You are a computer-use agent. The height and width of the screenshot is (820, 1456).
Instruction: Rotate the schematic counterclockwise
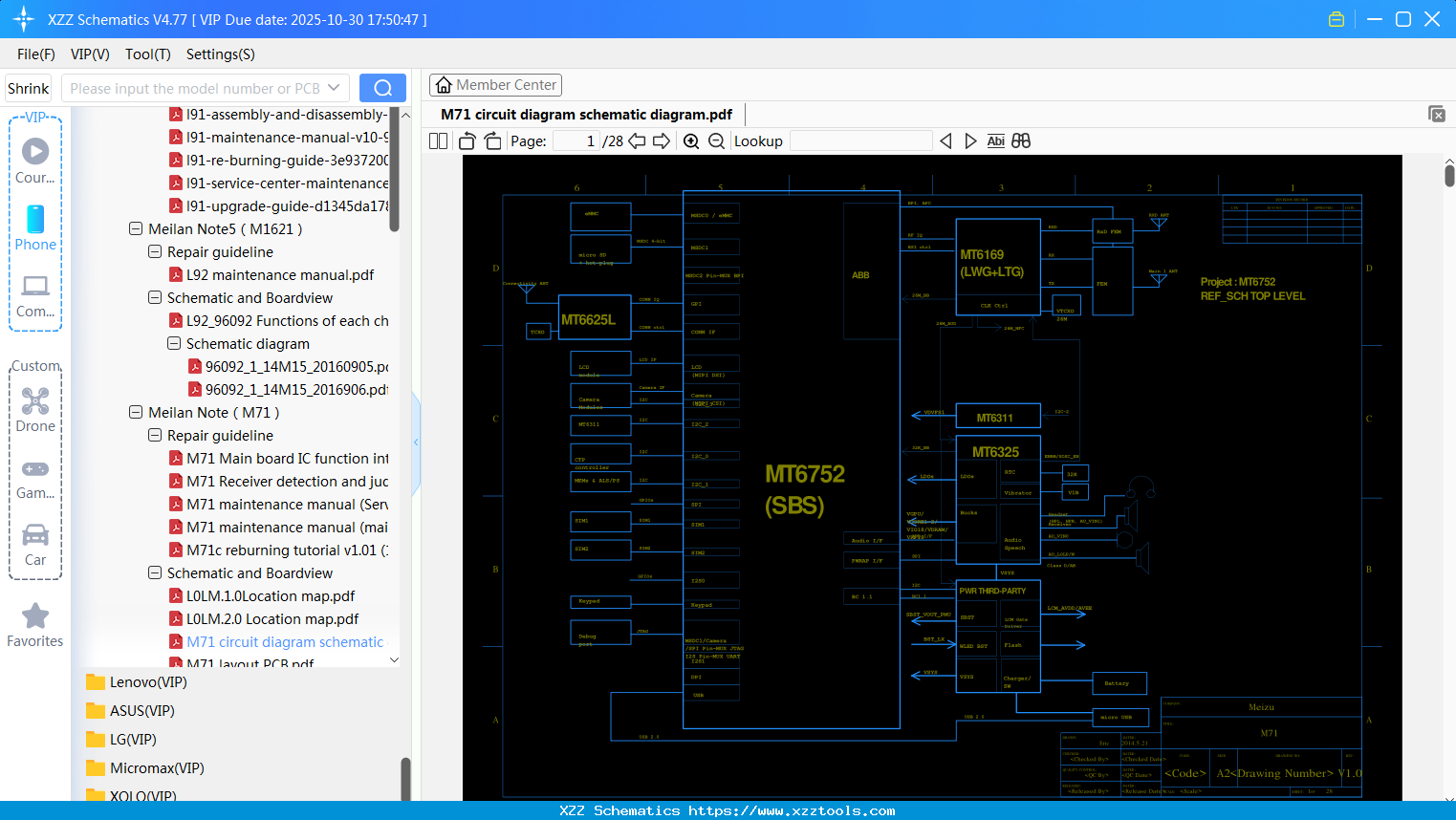(466, 140)
